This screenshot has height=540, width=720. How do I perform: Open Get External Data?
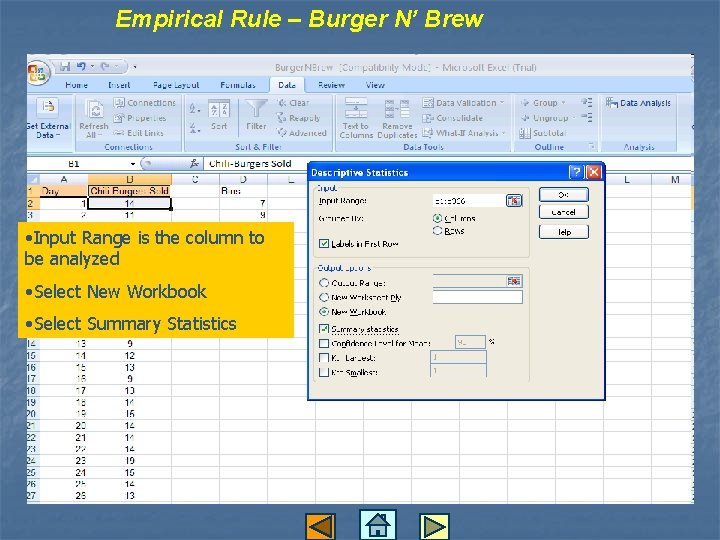[49, 118]
